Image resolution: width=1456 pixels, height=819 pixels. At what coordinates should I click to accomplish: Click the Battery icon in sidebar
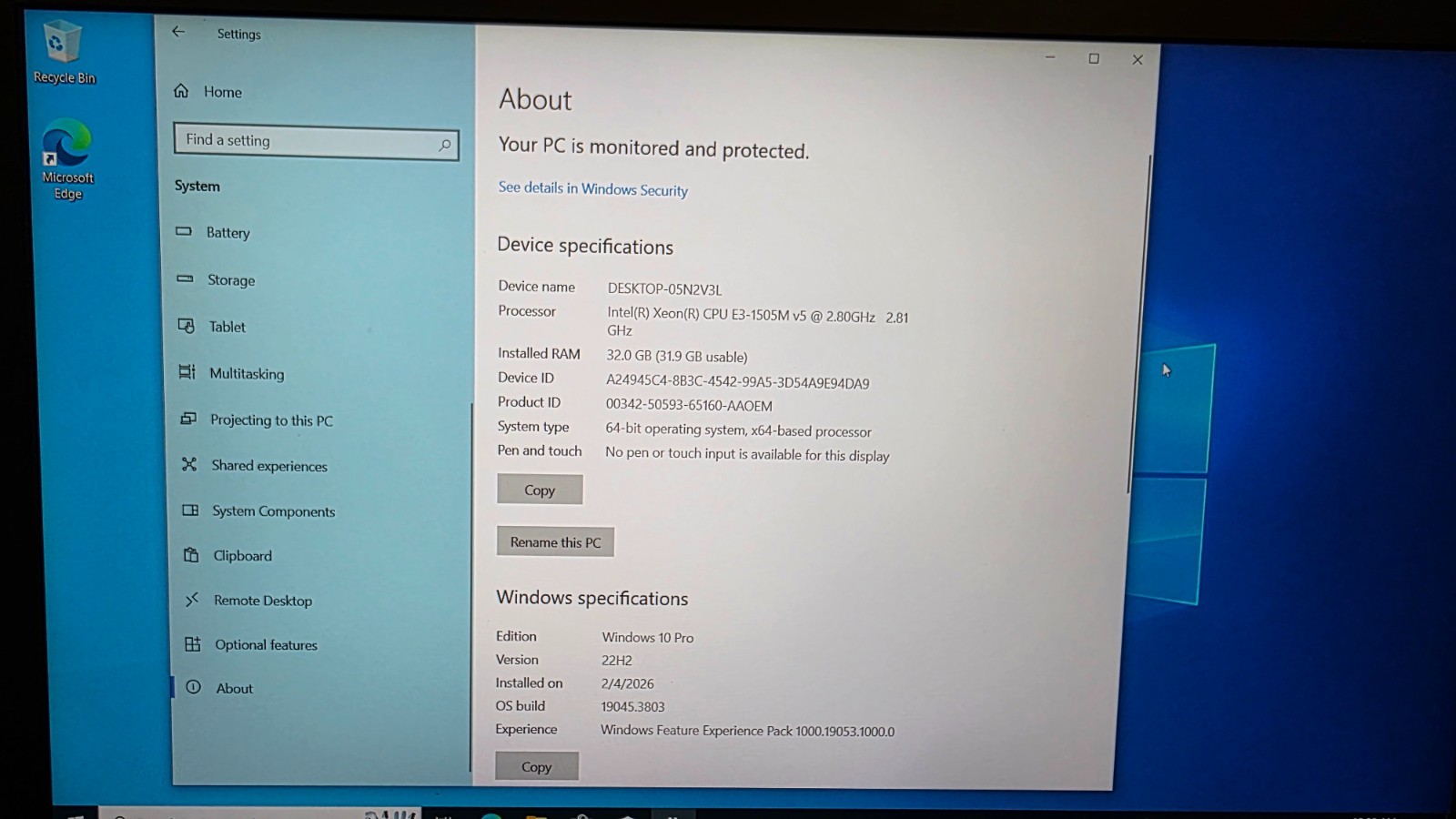click(x=184, y=231)
